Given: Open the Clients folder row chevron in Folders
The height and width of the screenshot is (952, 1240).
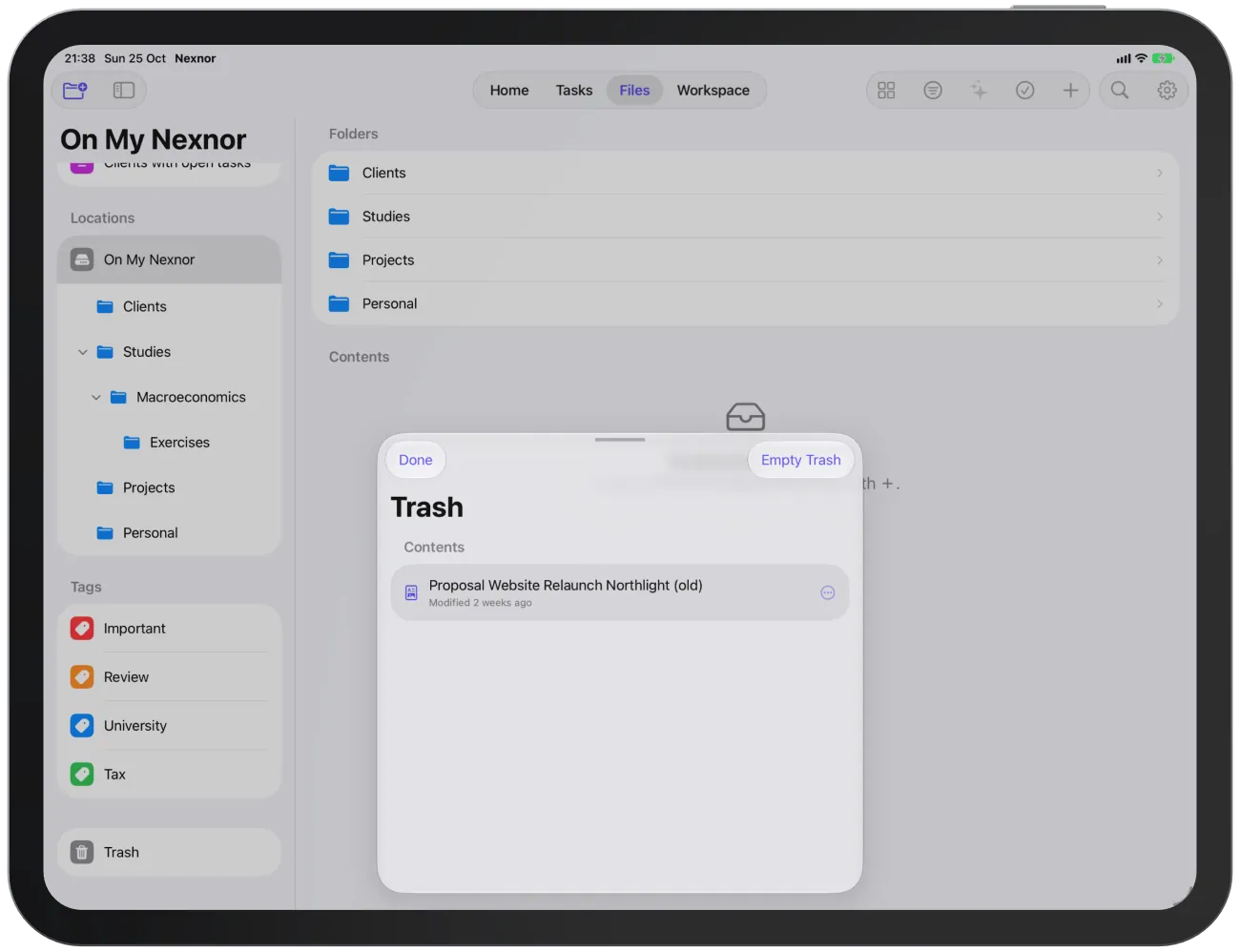Looking at the screenshot, I should coord(1160,174).
